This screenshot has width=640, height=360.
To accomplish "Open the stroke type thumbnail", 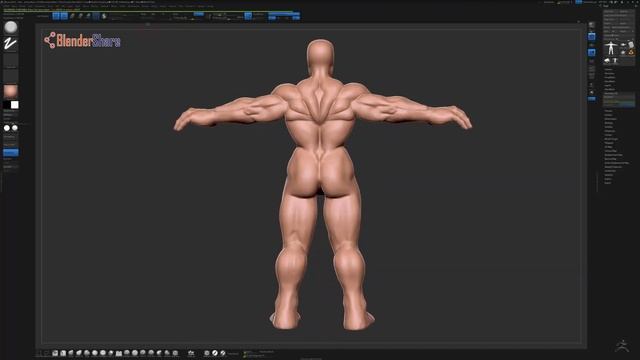I will point(11,43).
